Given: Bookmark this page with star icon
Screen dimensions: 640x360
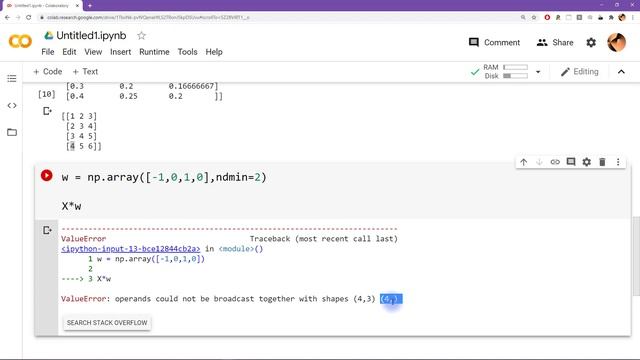Looking at the screenshot, I should click(534, 18).
